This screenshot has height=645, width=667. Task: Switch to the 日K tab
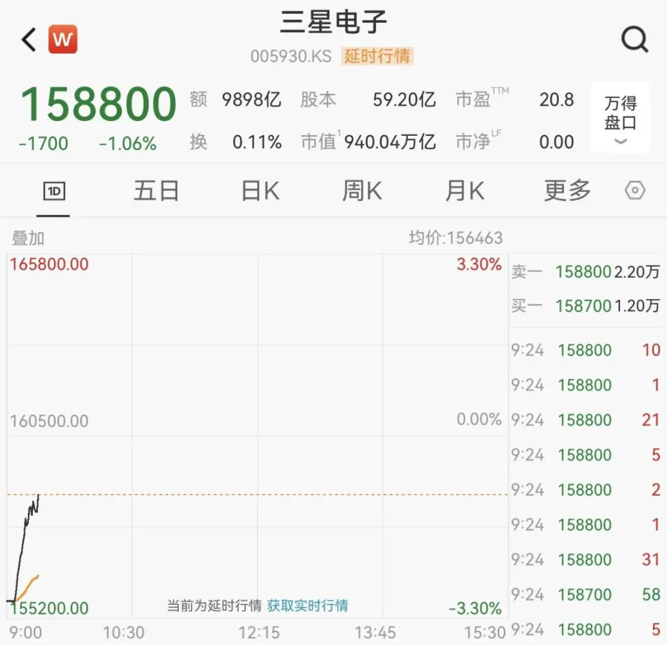(260, 191)
